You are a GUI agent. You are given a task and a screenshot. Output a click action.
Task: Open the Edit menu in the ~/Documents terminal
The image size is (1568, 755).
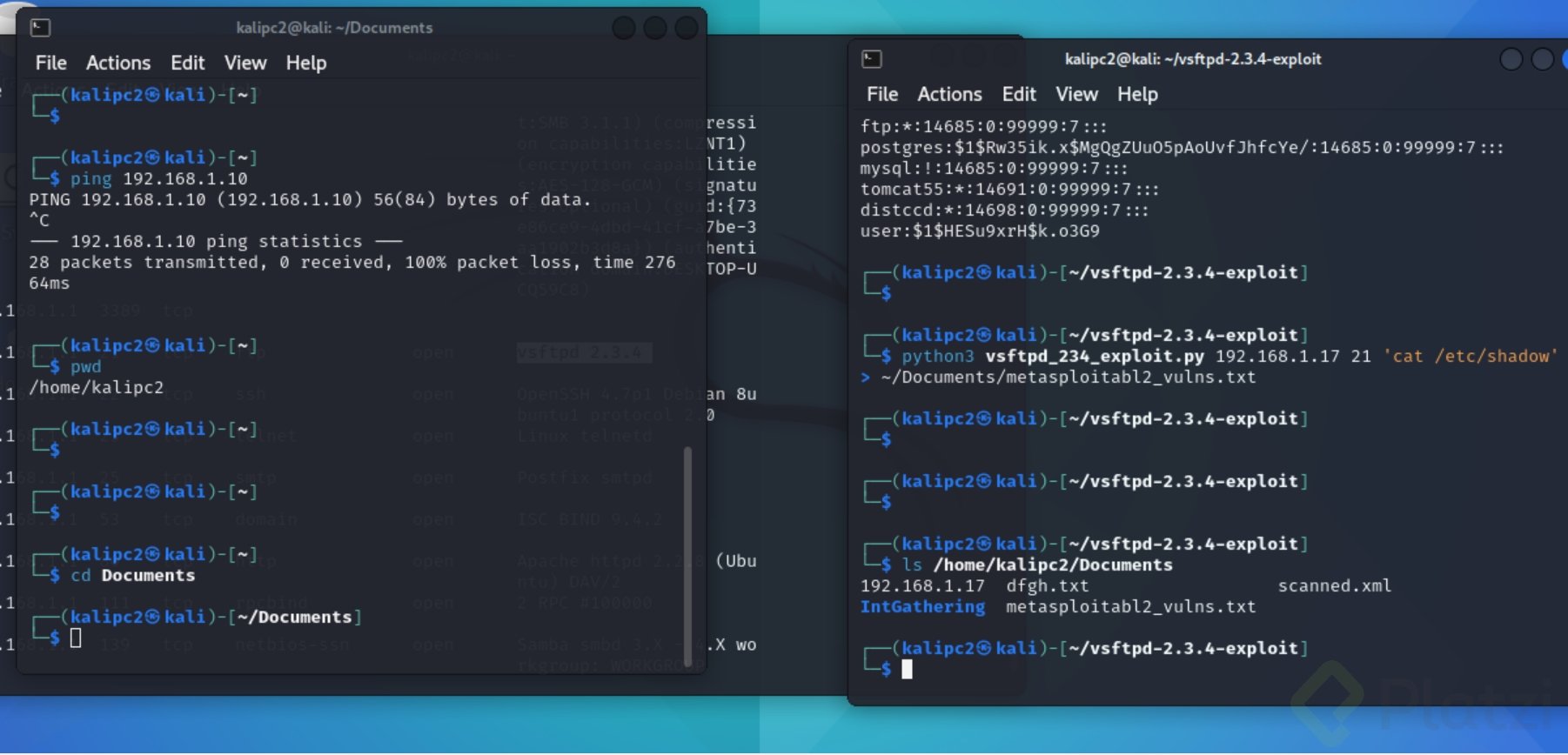tap(188, 63)
